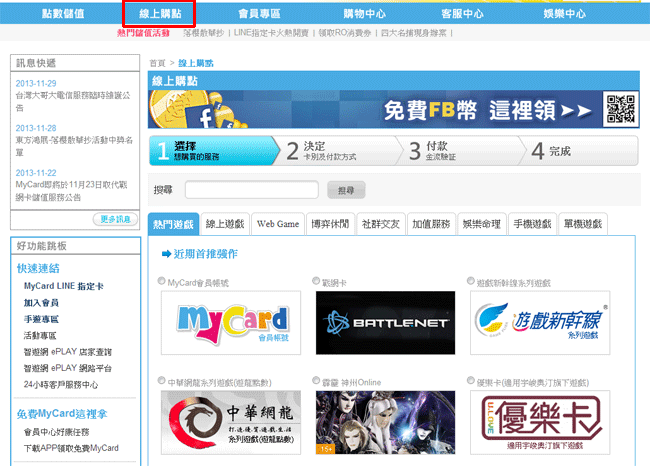The height and width of the screenshot is (466, 650).
Task: Select the 遊戲新幹線系列遊戲 radio button
Action: pos(471,281)
